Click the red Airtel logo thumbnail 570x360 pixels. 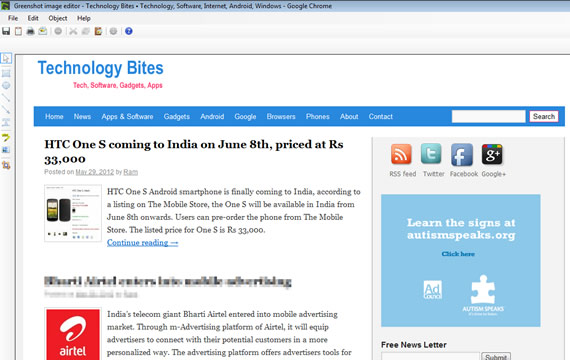point(73,334)
